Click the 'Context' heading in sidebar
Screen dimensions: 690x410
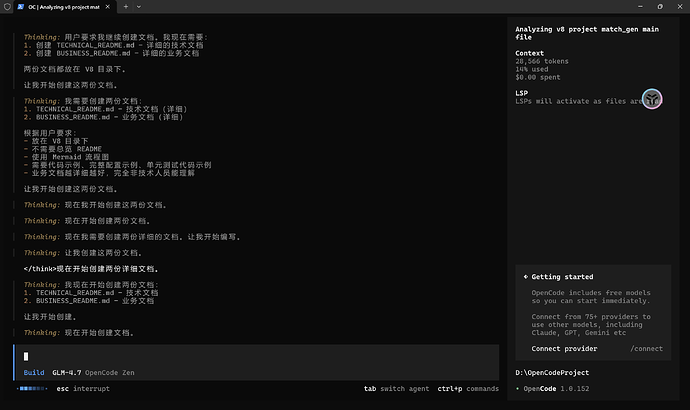(529, 53)
